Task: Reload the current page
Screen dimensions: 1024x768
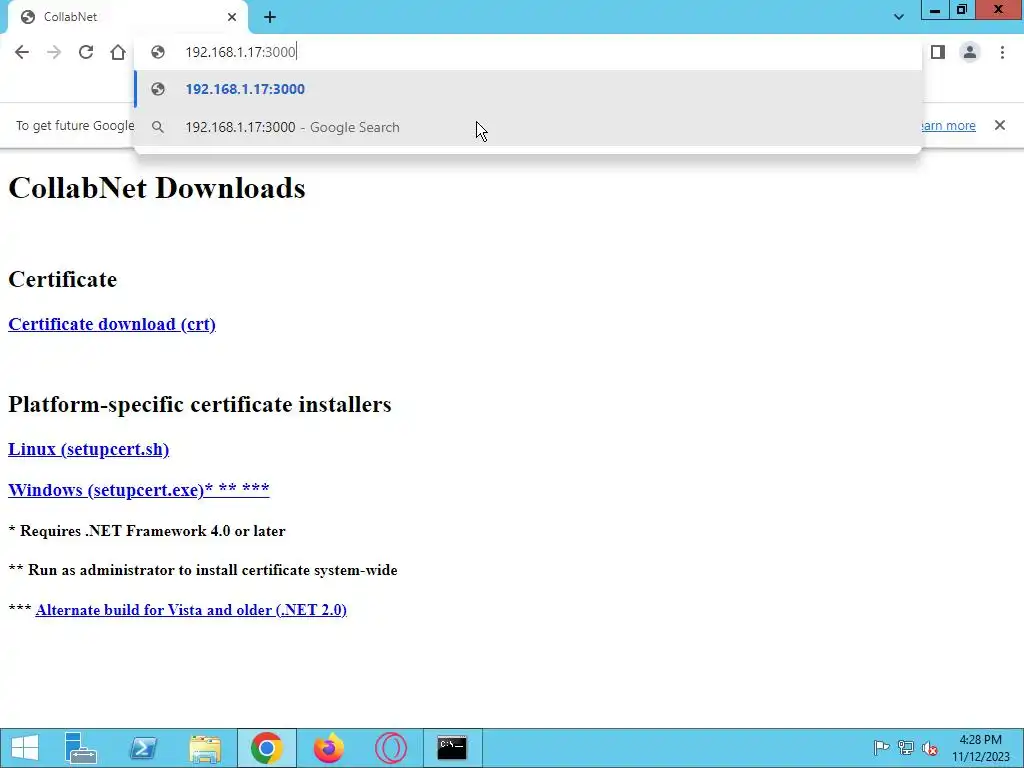Action: [x=86, y=52]
